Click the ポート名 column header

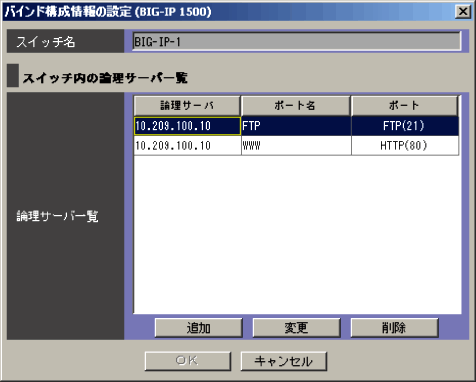coord(296,106)
